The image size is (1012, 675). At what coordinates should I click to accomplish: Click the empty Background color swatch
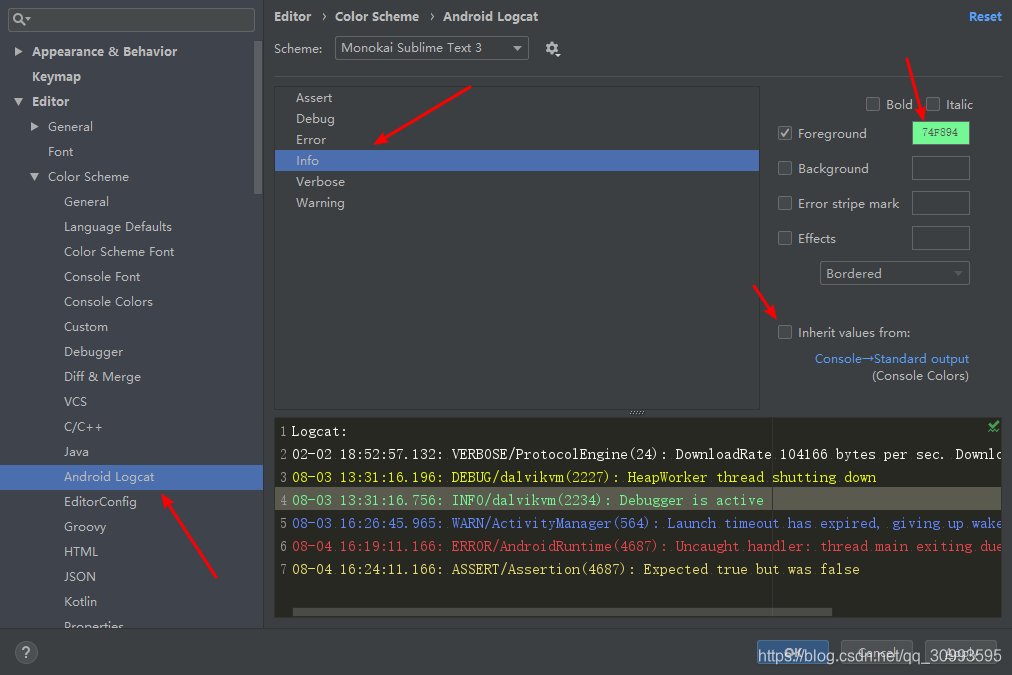(940, 168)
